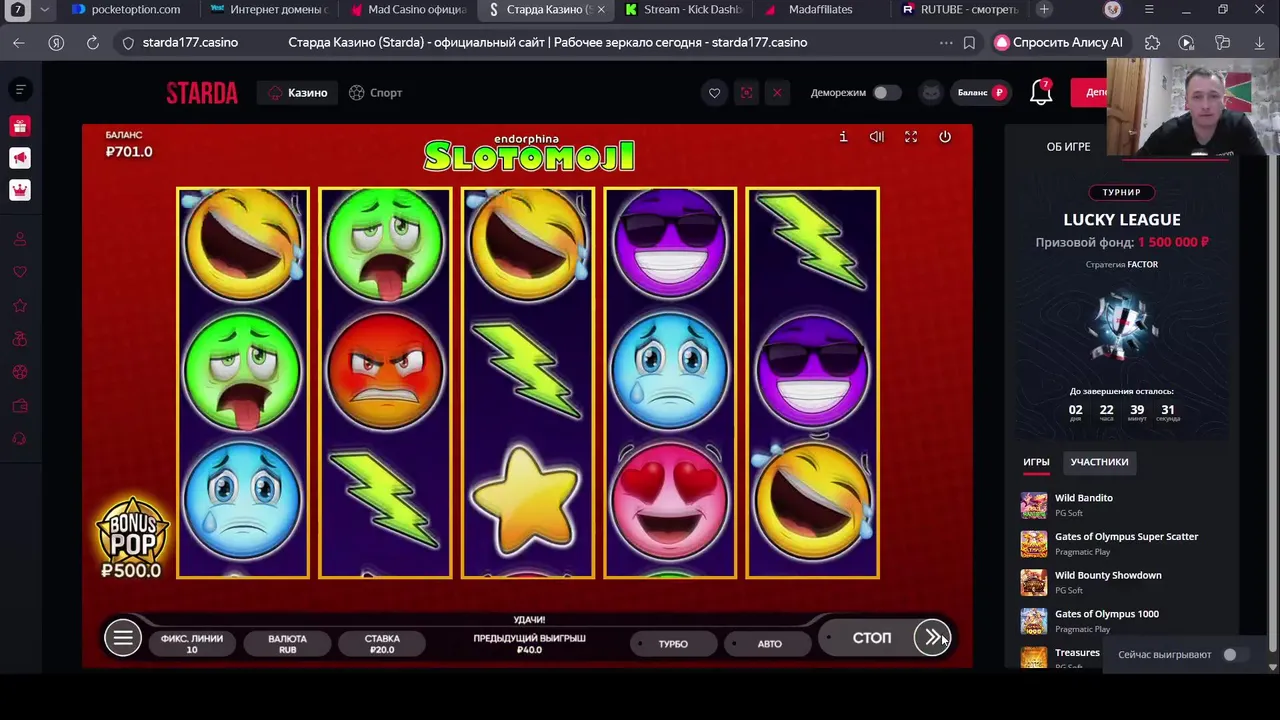The height and width of the screenshot is (720, 1280).
Task: Open the star sidebar icon
Action: 20,306
